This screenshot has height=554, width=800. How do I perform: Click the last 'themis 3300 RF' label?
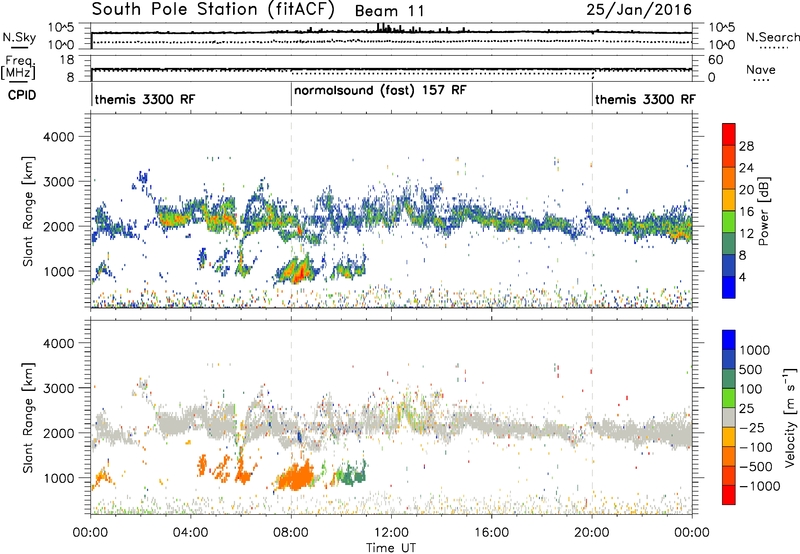coord(645,99)
